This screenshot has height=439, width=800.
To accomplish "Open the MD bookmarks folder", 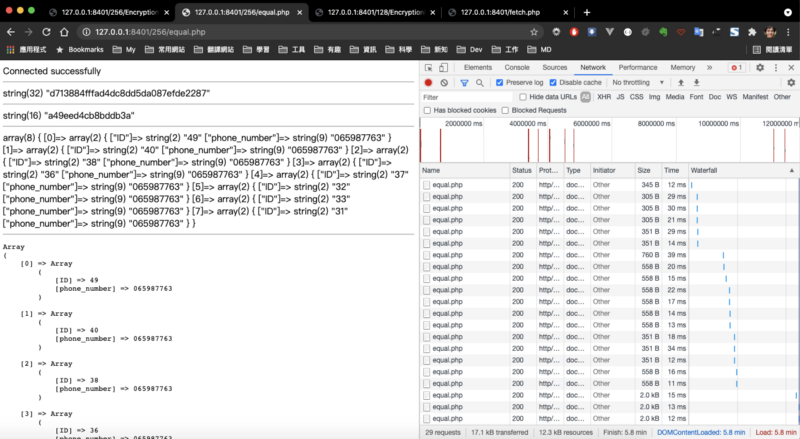I will (539, 50).
